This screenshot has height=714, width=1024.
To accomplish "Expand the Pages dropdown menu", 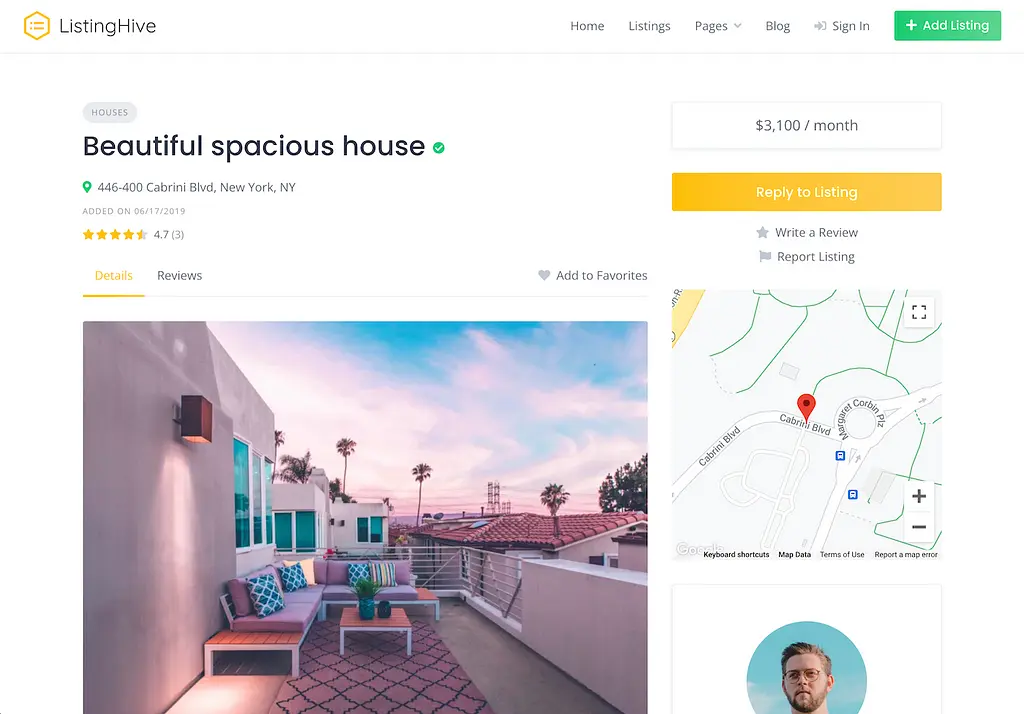I will [718, 26].
